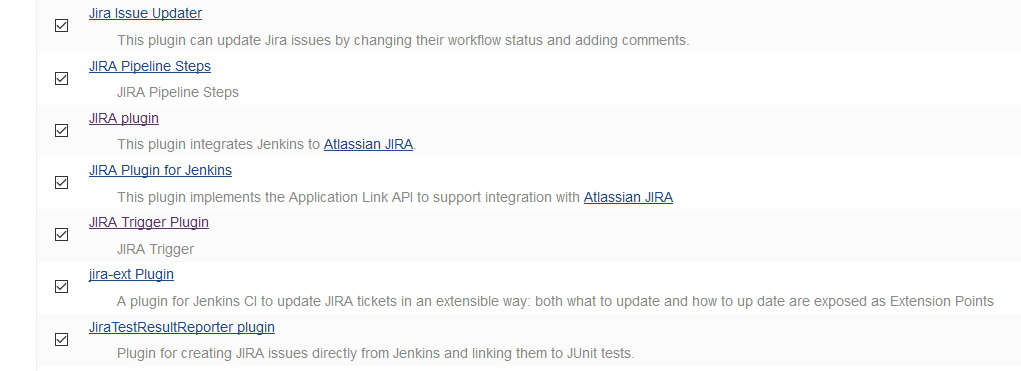
Task: Disable the JiraTestResultReporter plugin checkbox
Action: (x=61, y=340)
